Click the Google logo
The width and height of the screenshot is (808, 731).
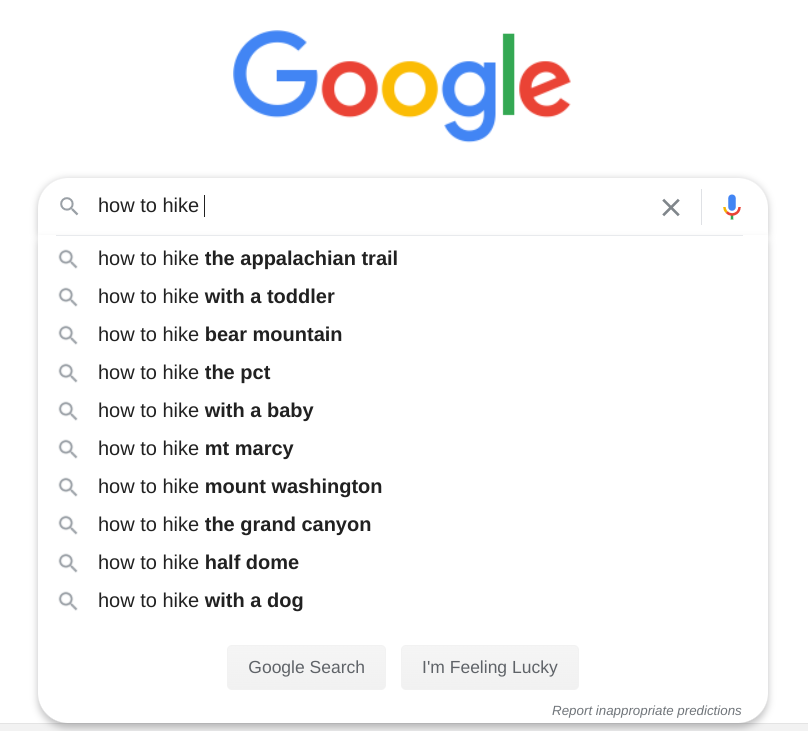click(x=402, y=86)
